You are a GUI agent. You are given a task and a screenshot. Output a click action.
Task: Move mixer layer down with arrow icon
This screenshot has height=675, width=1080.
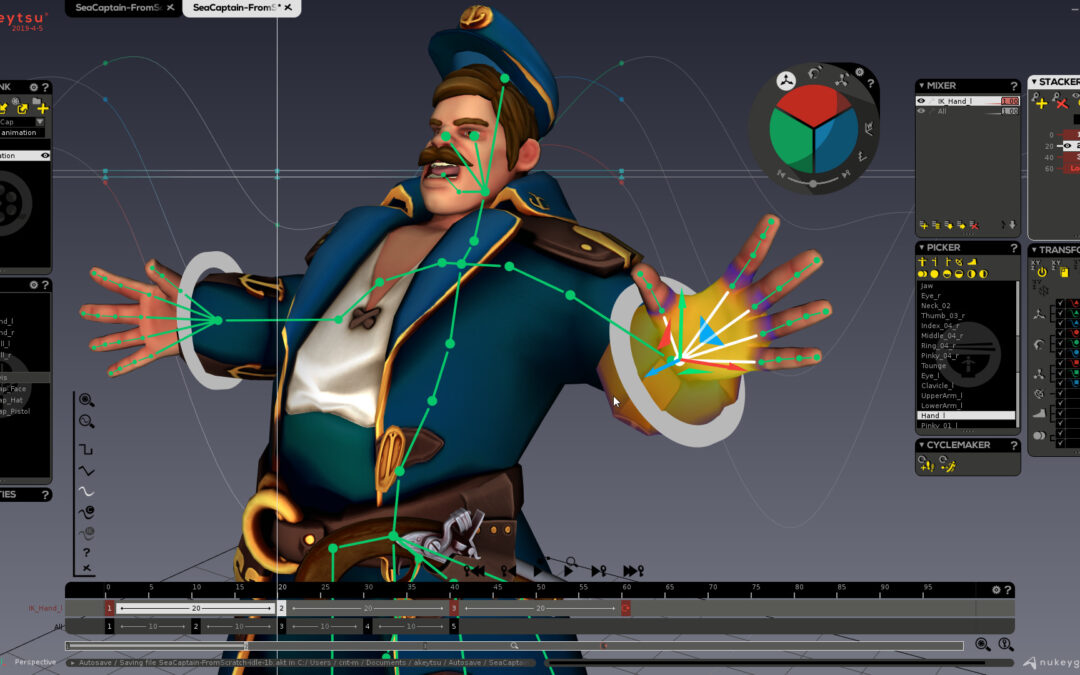pos(1012,225)
